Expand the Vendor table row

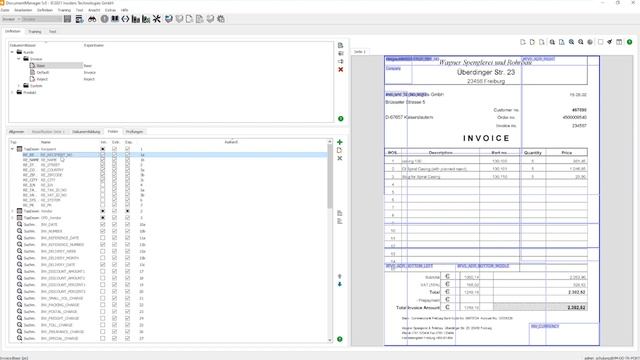(12, 211)
